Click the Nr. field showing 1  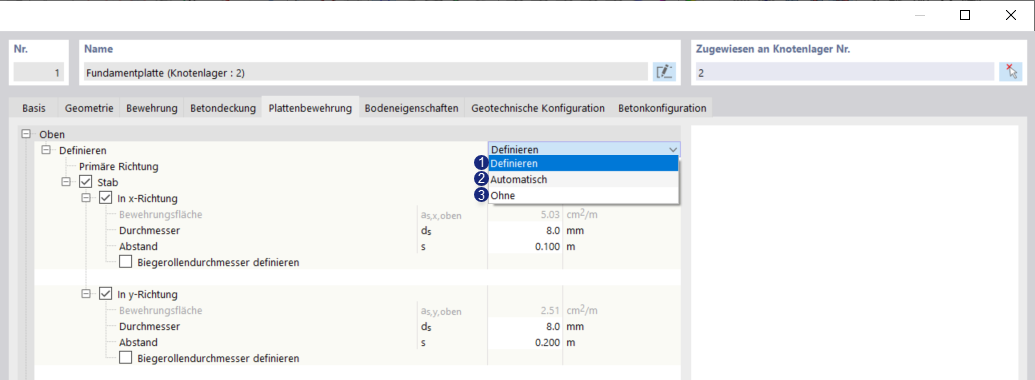[38, 73]
